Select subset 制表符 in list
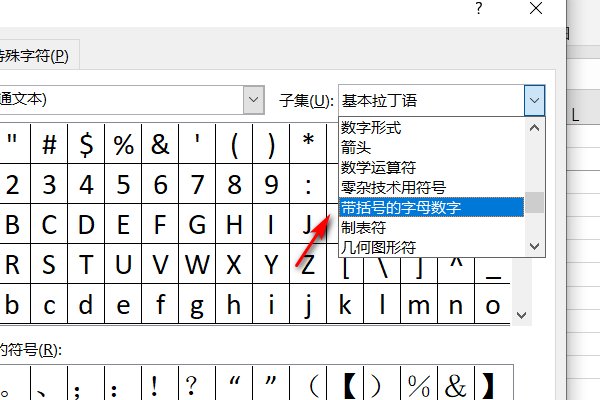Screen dimensions: 600x400 pos(432,227)
